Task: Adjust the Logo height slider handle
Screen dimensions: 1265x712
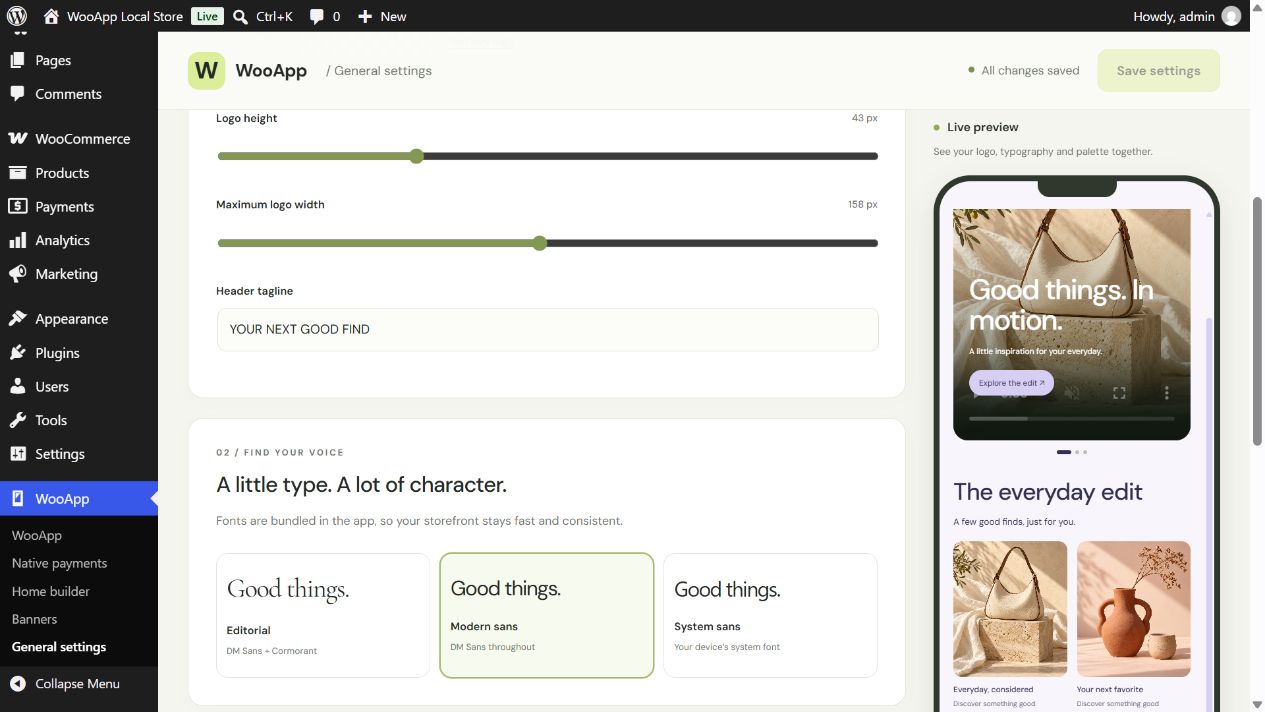Action: pyautogui.click(x=416, y=156)
